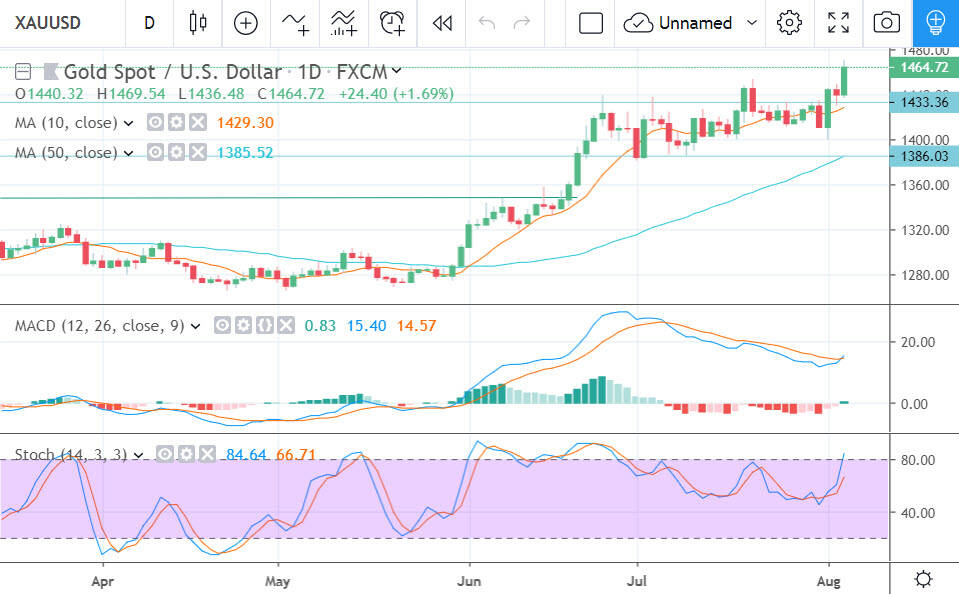This screenshot has width=959, height=594.
Task: Redo the last chart action
Action: click(x=522, y=23)
